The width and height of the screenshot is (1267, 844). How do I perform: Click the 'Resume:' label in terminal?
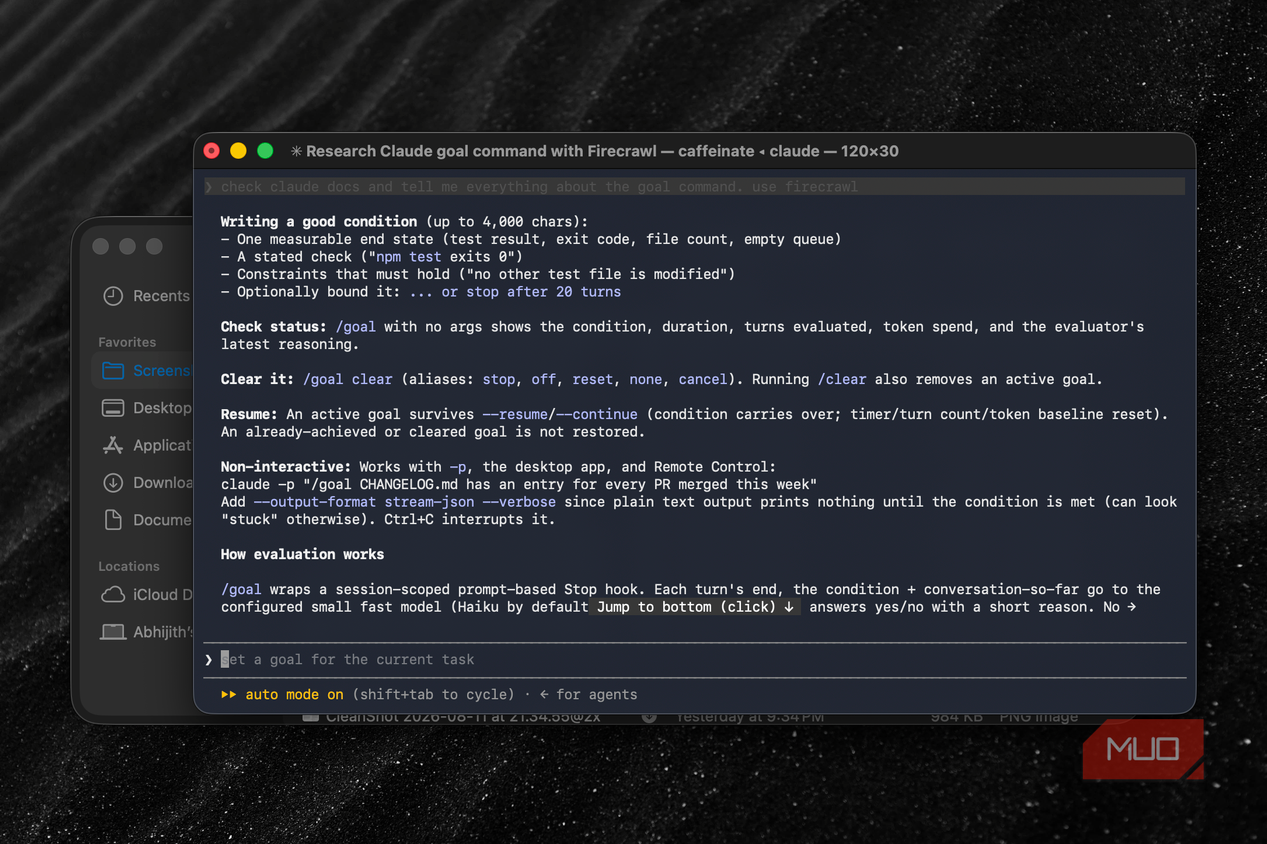pos(249,414)
